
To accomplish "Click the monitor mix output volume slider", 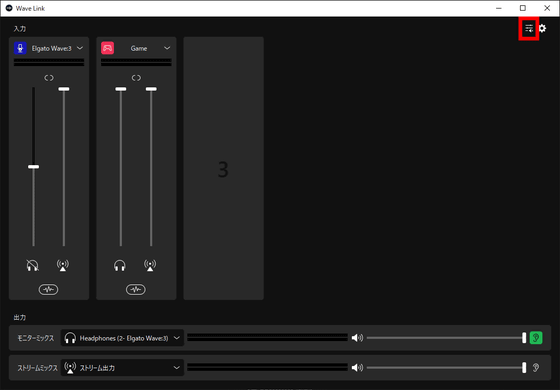I will tap(446, 338).
